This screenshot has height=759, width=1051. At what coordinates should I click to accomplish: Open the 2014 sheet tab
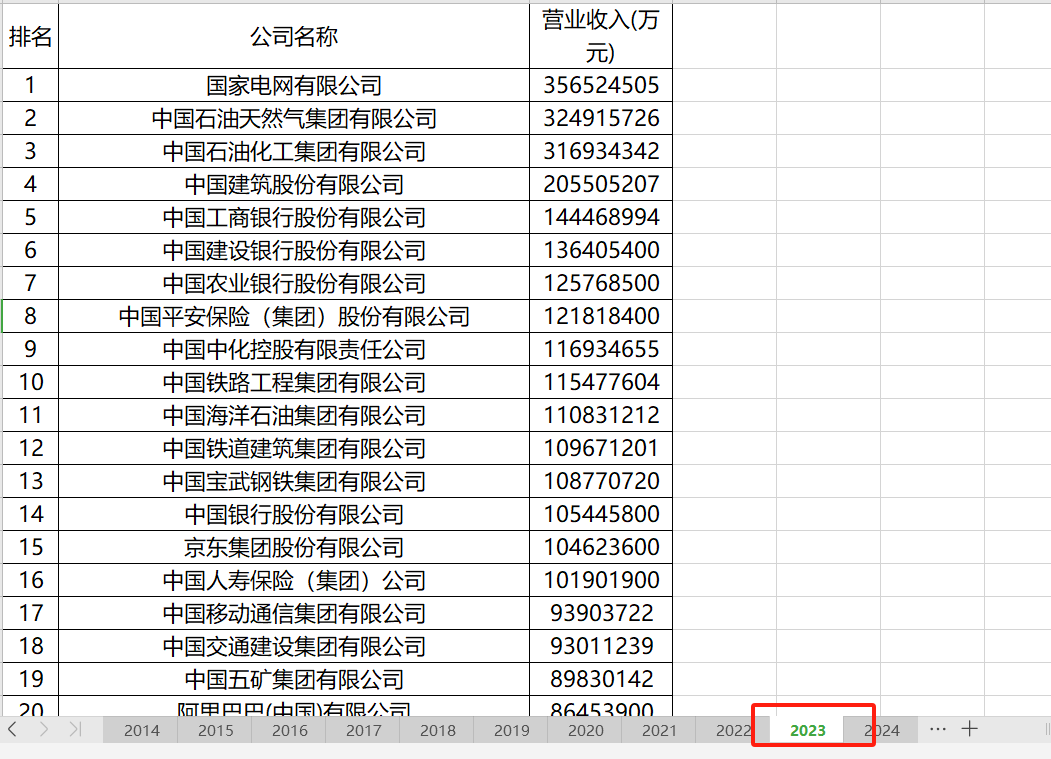click(x=141, y=730)
